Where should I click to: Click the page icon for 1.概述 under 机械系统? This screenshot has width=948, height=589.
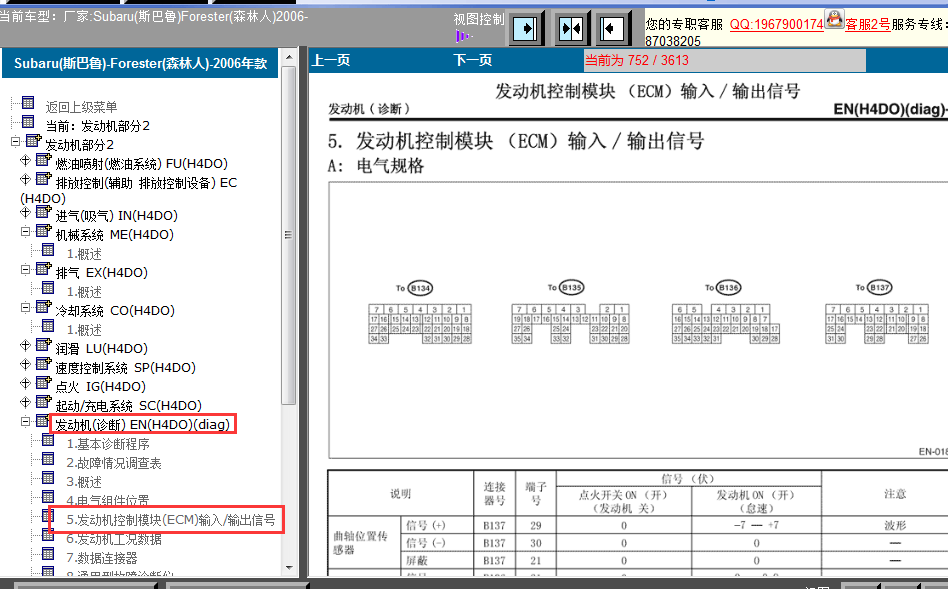[48, 250]
